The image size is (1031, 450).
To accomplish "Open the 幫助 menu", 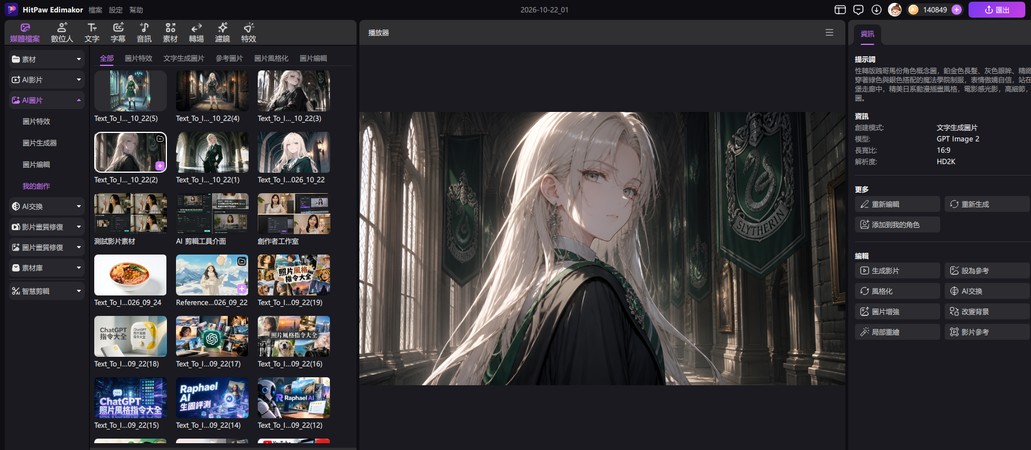I will (x=136, y=10).
